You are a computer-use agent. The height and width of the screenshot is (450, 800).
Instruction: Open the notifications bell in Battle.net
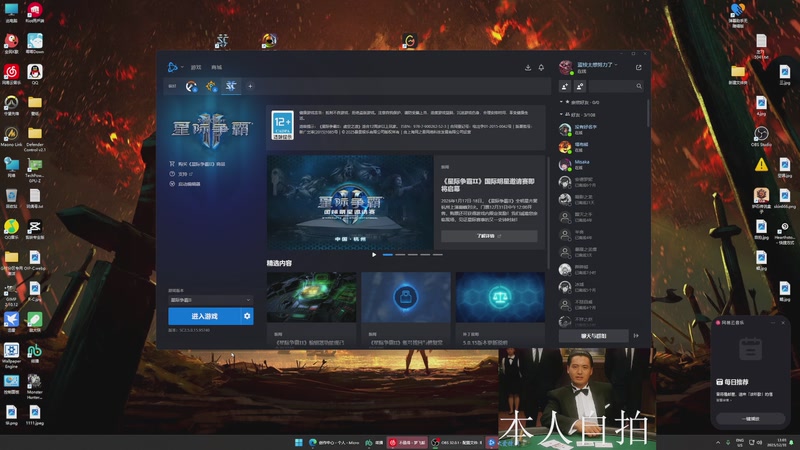541,67
